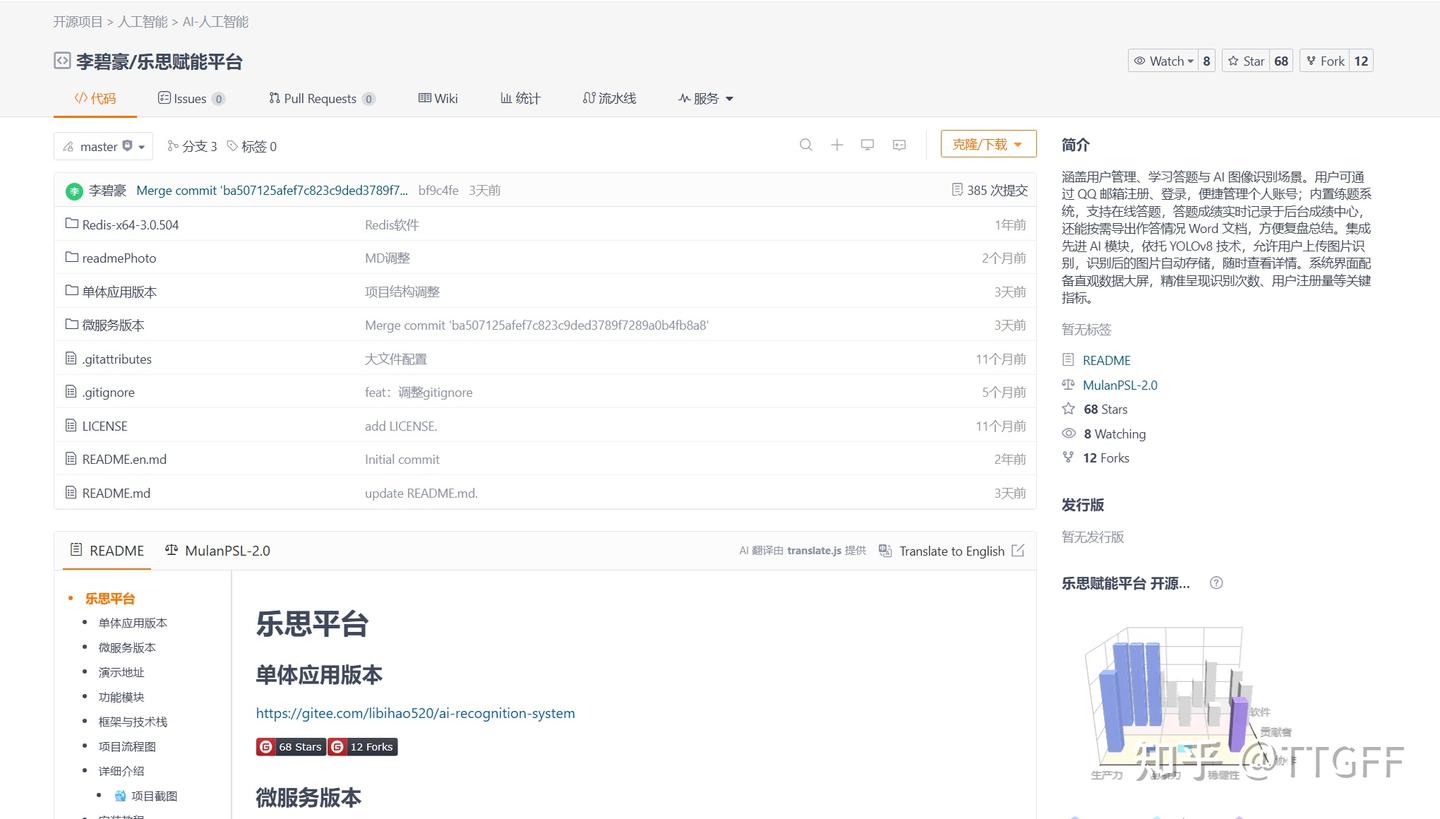Fork the repository
The width and height of the screenshot is (1440, 819).
click(x=1331, y=60)
